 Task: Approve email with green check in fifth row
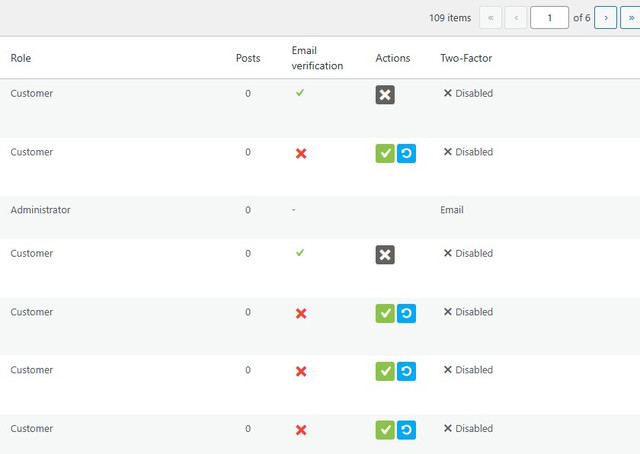tap(385, 314)
